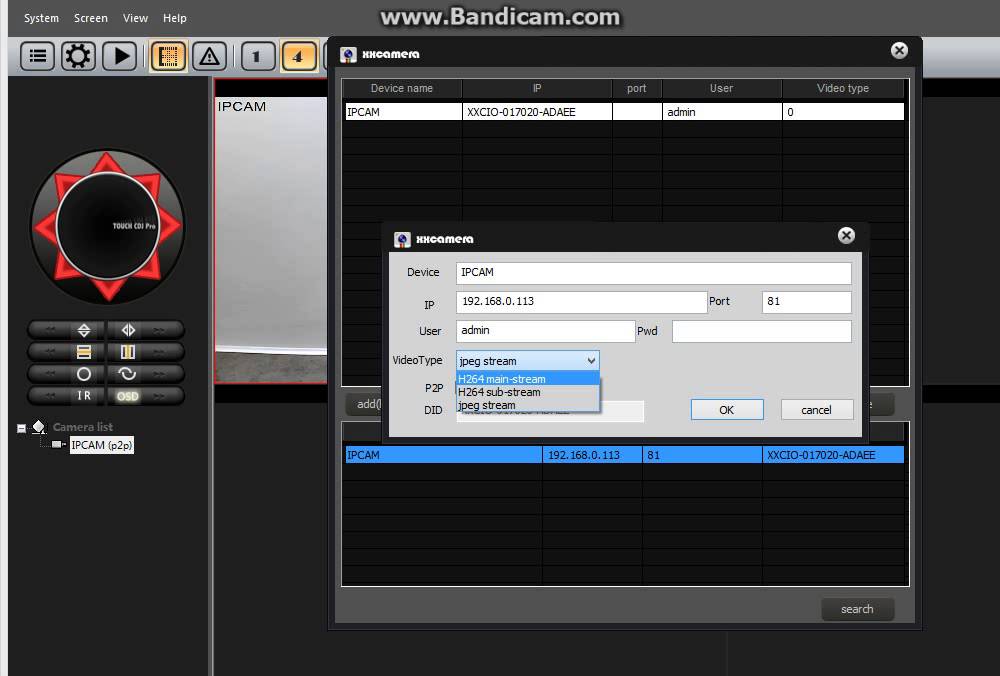This screenshot has height=676, width=1000.
Task: Click XXCIO-017020-ADAEE cell in upper table
Action: click(537, 112)
